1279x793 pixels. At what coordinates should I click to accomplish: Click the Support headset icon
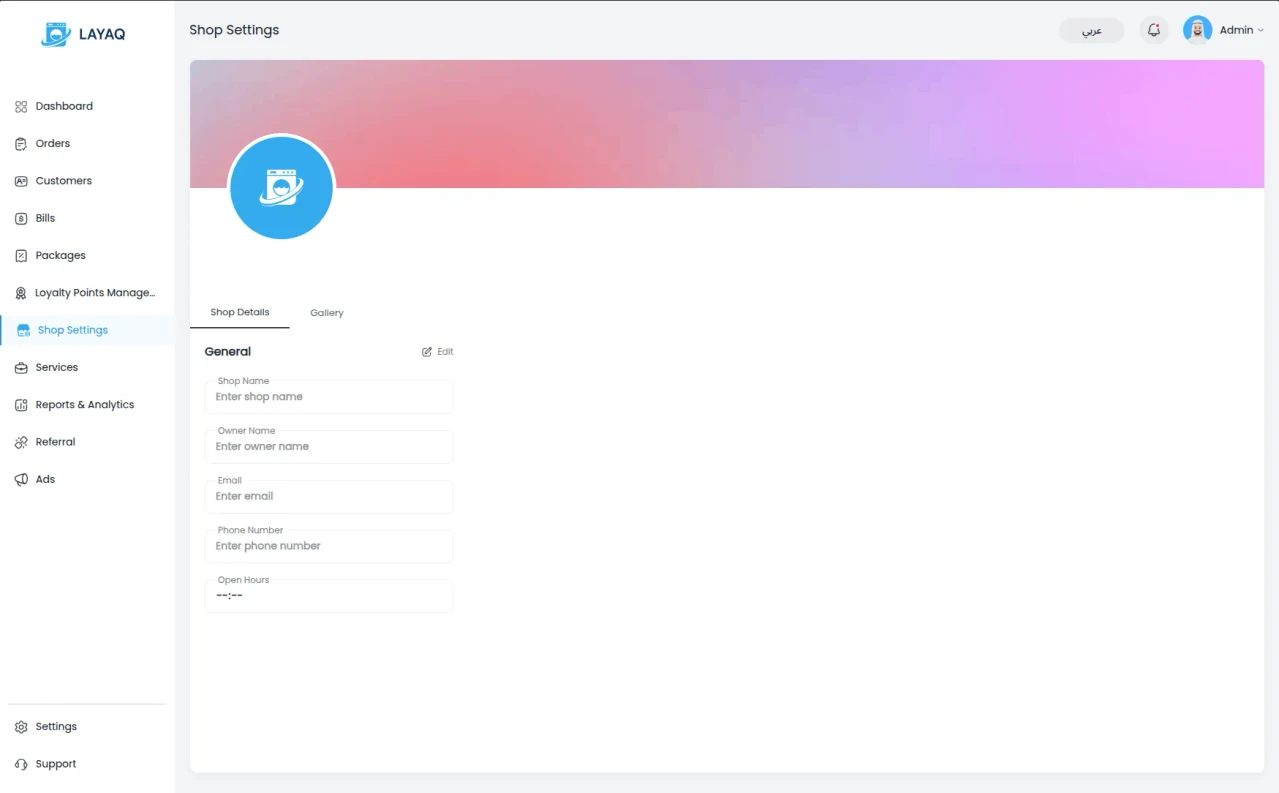pyautogui.click(x=21, y=764)
